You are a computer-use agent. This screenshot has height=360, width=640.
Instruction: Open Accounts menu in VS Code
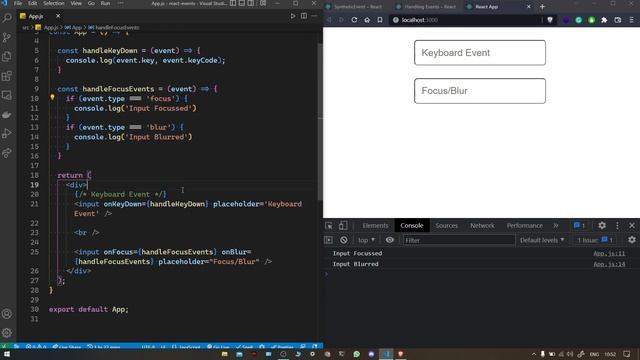coord(7,314)
